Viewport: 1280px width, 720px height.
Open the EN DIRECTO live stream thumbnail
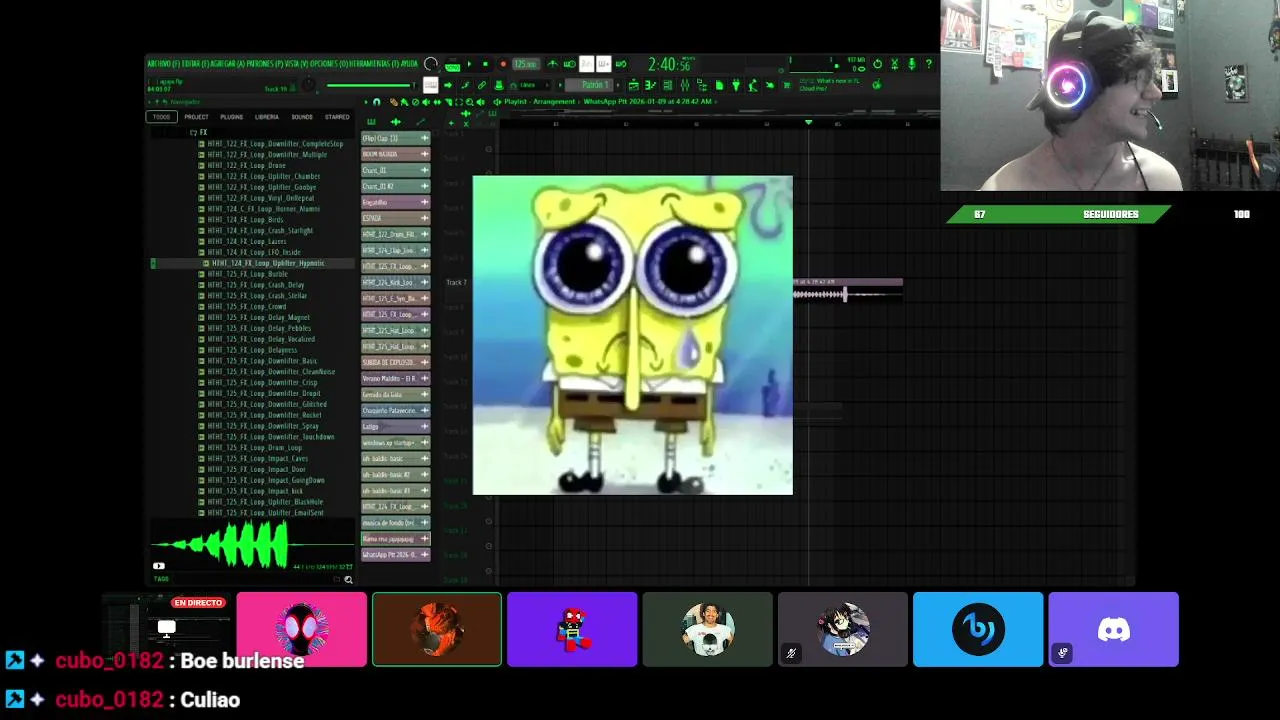click(166, 629)
